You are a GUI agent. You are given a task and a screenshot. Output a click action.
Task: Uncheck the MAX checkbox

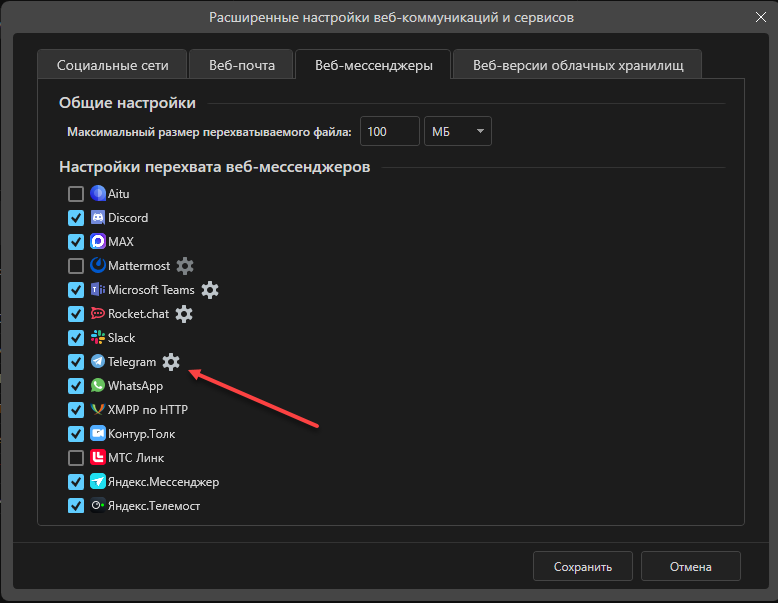pyautogui.click(x=76, y=242)
